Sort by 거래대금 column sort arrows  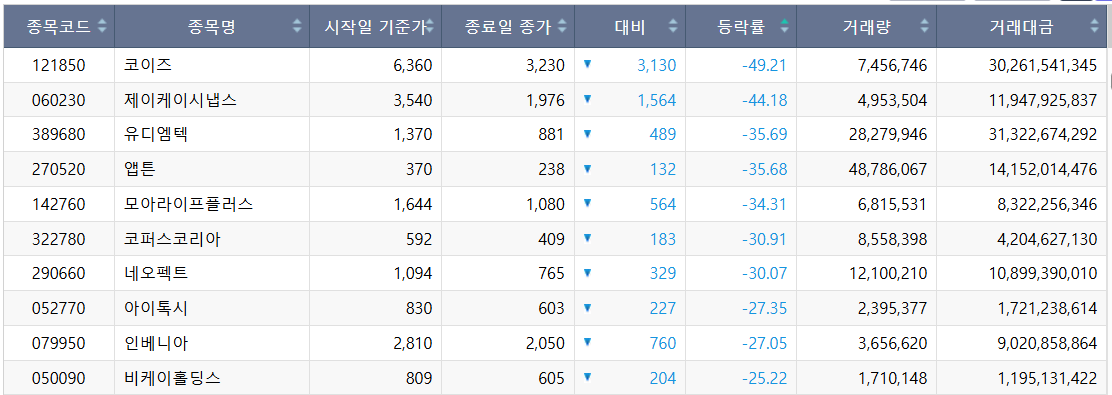click(1095, 27)
